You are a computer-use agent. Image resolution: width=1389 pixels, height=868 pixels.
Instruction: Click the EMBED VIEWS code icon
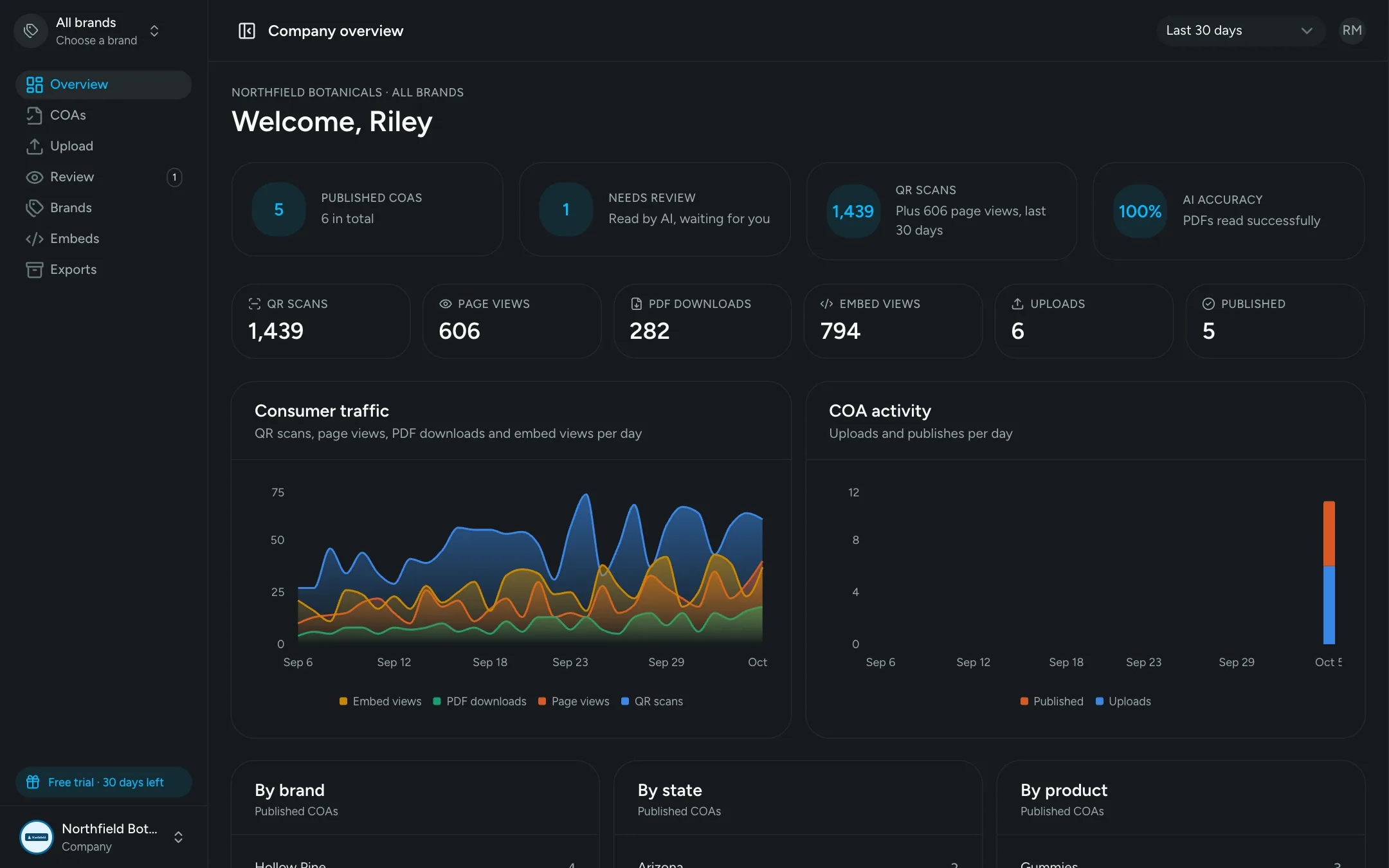point(827,303)
